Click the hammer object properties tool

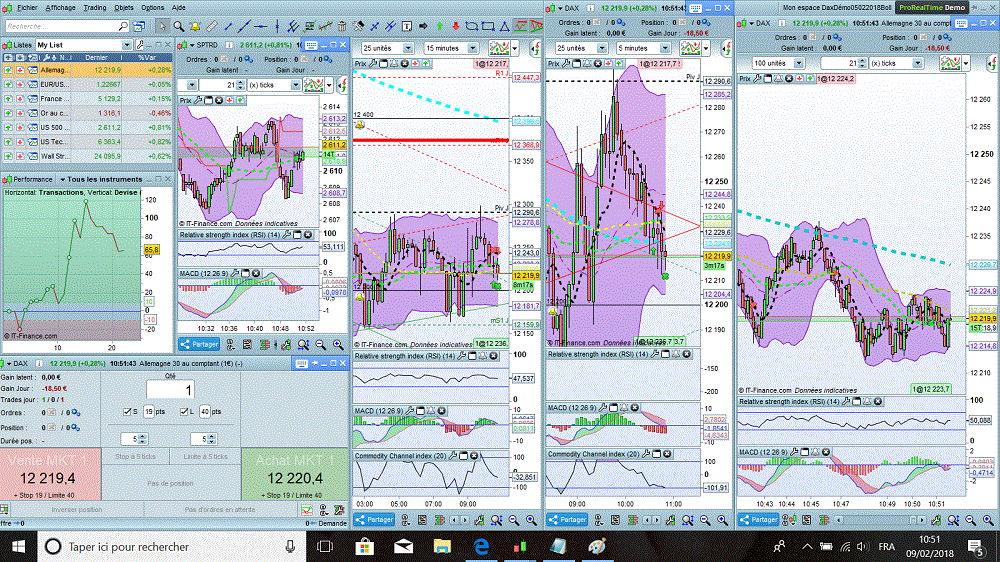[358, 26]
